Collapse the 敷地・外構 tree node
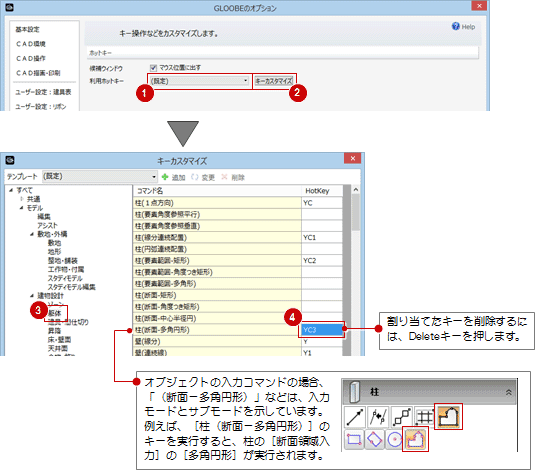 (x=32, y=234)
